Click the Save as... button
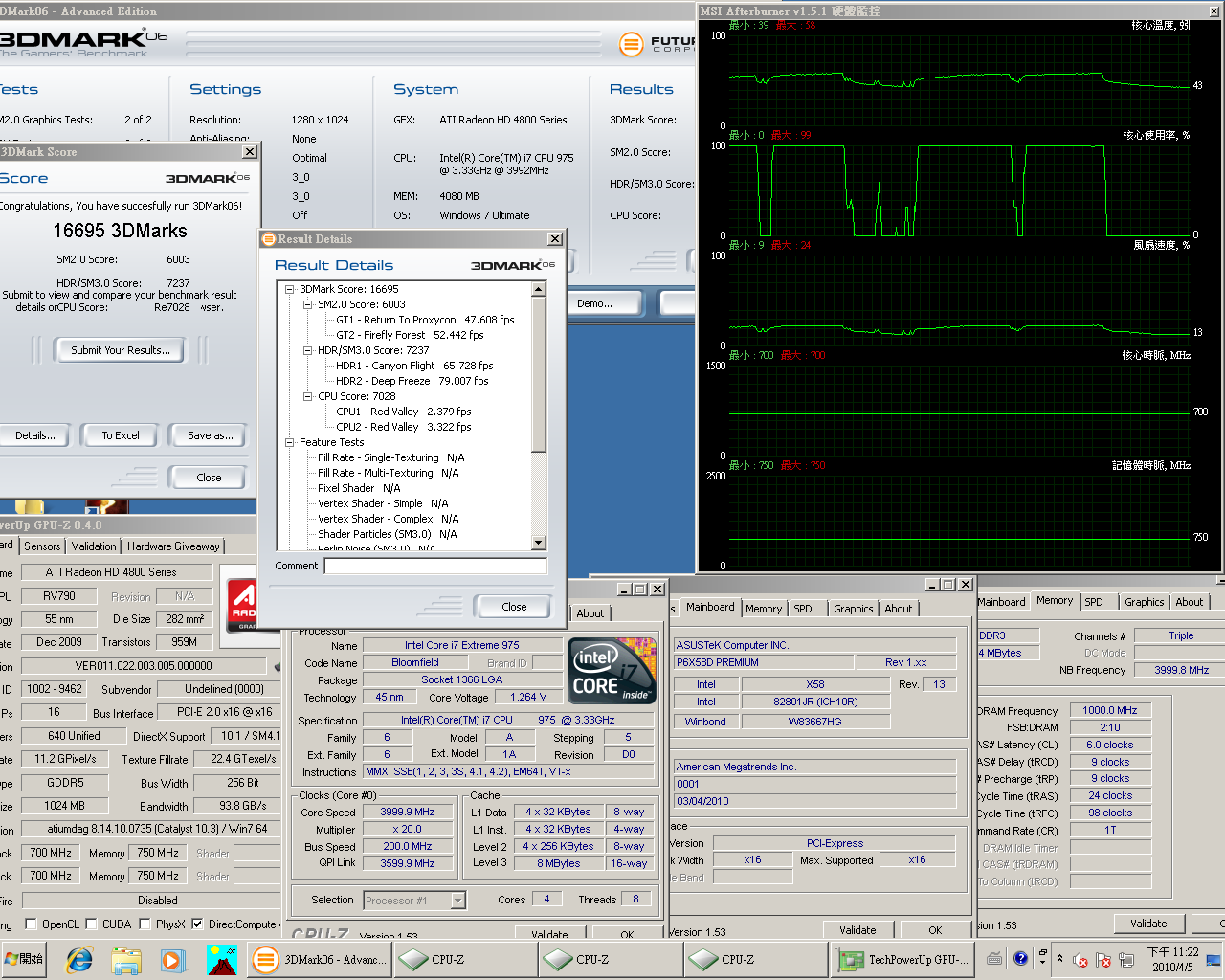The height and width of the screenshot is (980, 1225). (x=210, y=435)
